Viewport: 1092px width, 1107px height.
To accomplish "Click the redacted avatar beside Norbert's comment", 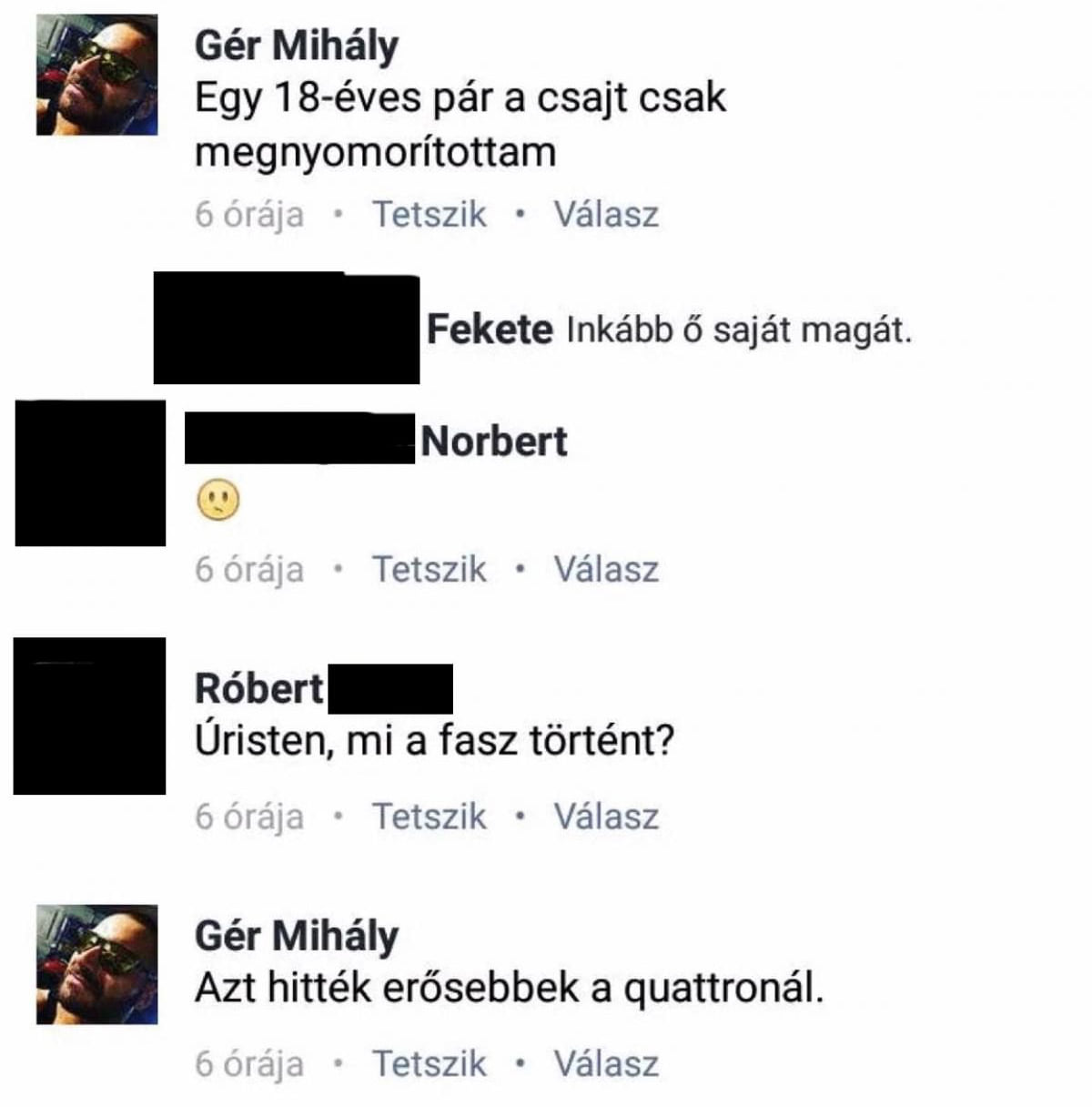I will (90, 472).
